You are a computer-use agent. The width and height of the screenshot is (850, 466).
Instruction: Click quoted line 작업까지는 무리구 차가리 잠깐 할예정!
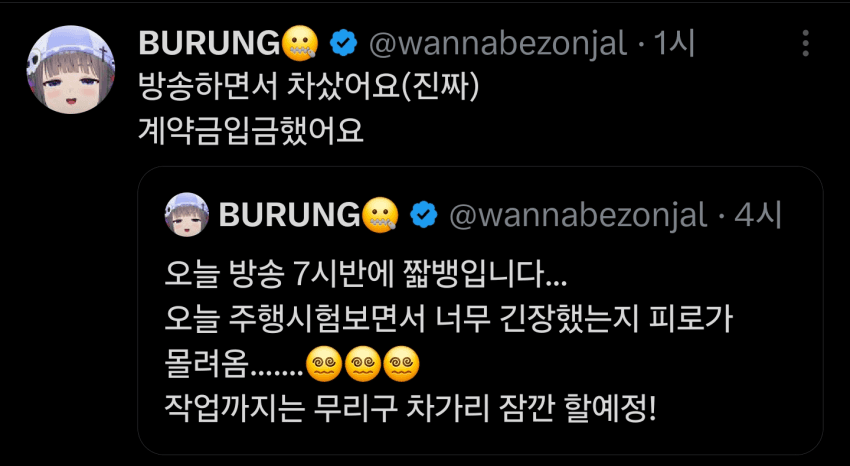pos(410,409)
